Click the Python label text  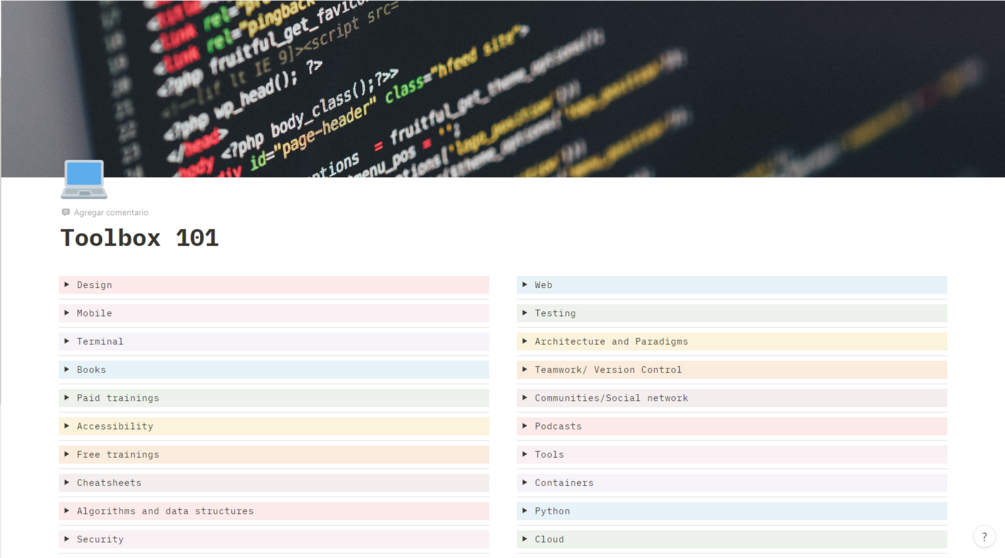(552, 511)
